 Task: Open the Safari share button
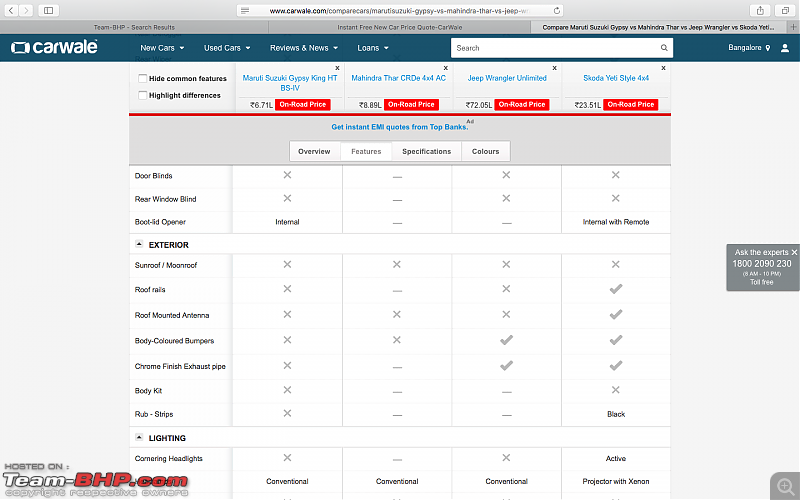760,10
